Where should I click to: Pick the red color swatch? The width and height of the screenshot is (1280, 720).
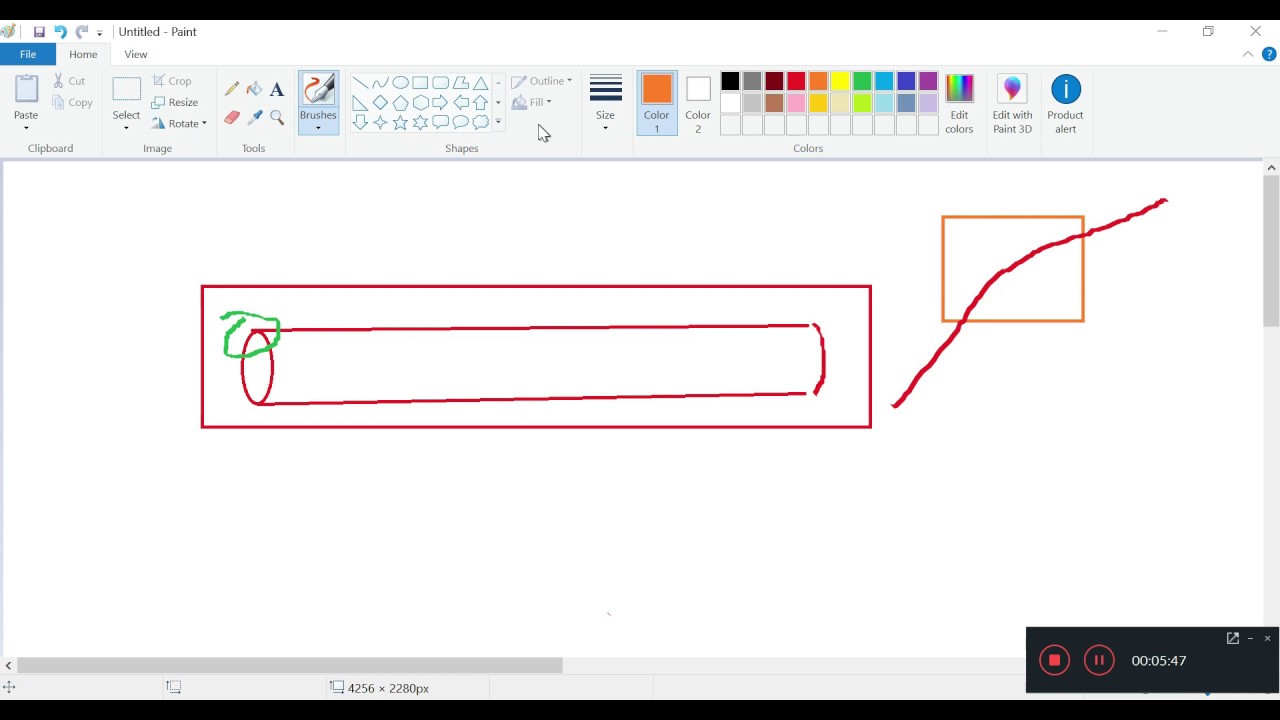[x=796, y=81]
